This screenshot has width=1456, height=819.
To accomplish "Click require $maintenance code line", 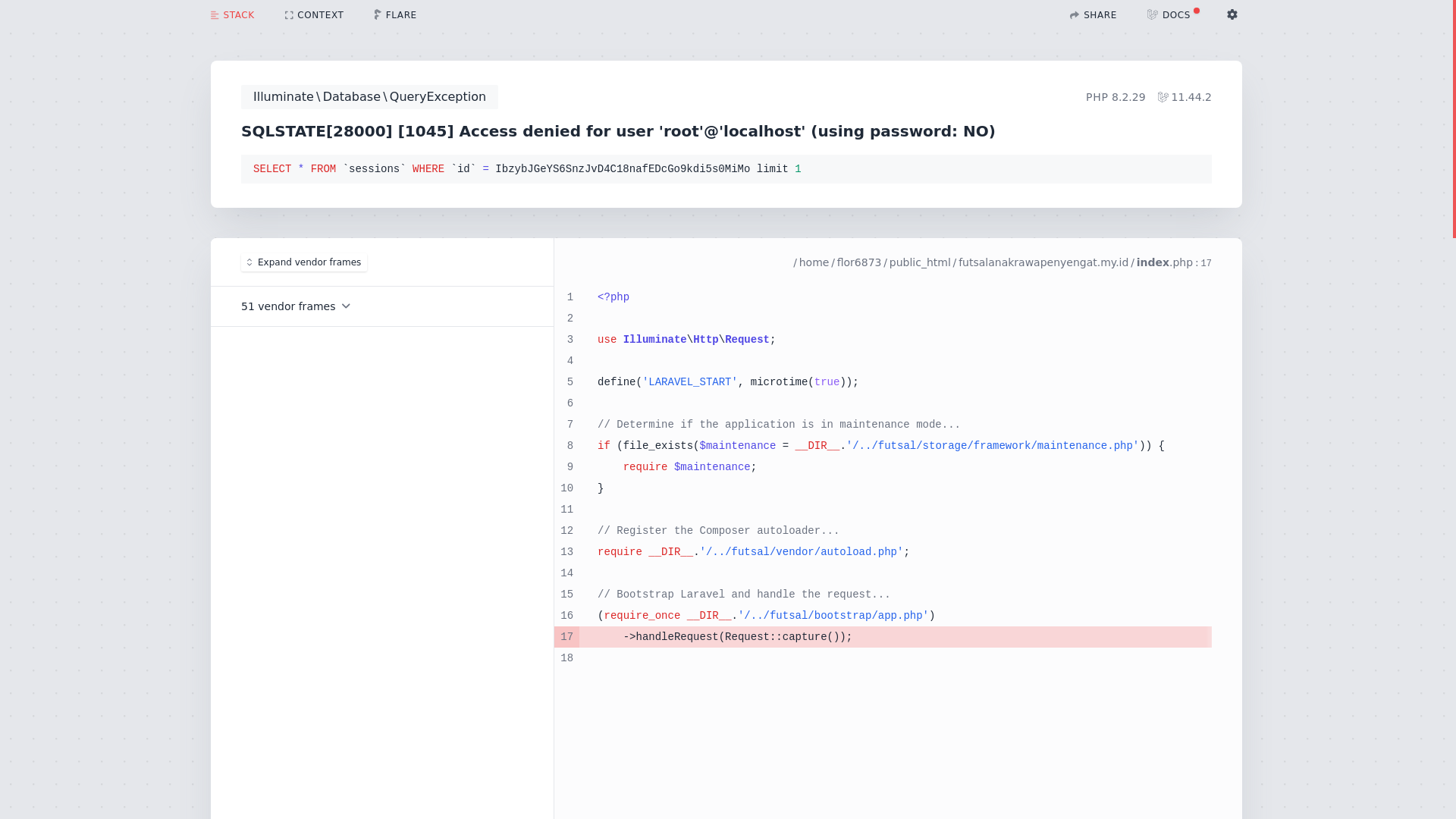I will [689, 467].
